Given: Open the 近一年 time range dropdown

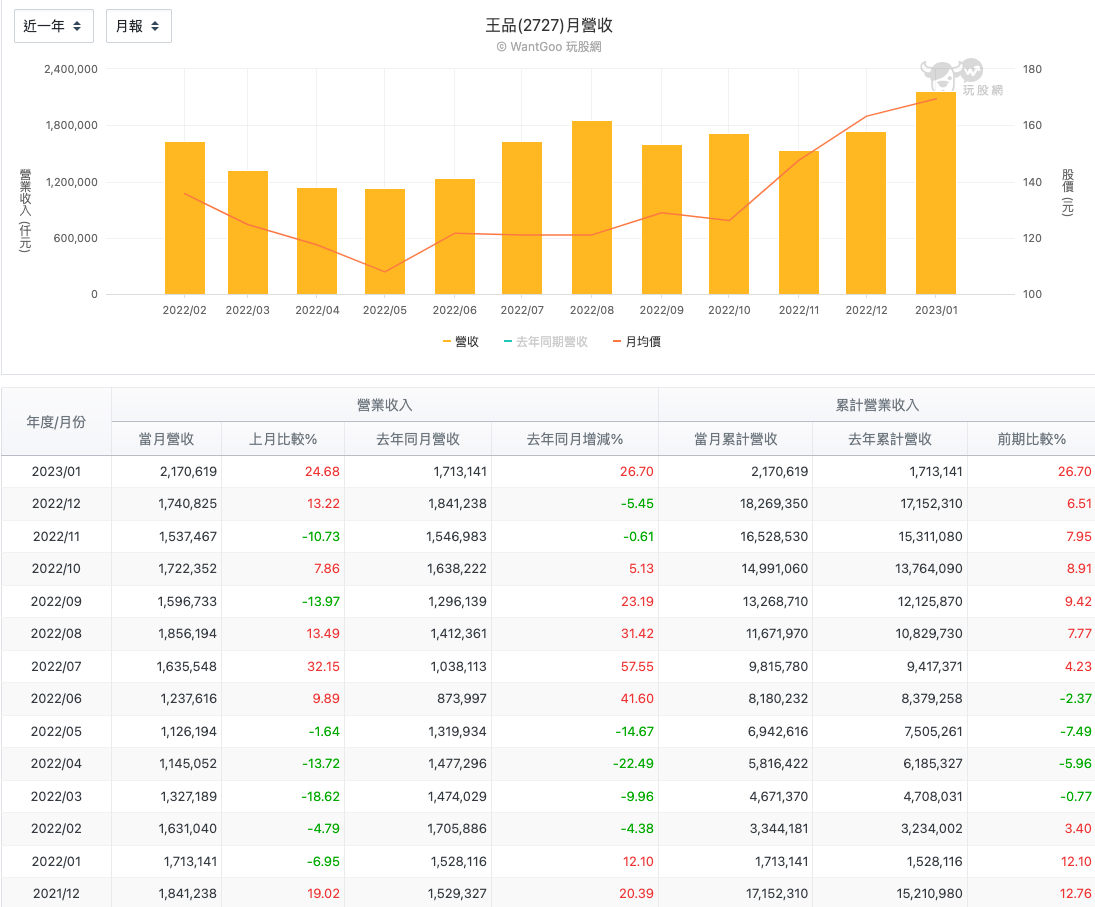Looking at the screenshot, I should coord(53,25).
